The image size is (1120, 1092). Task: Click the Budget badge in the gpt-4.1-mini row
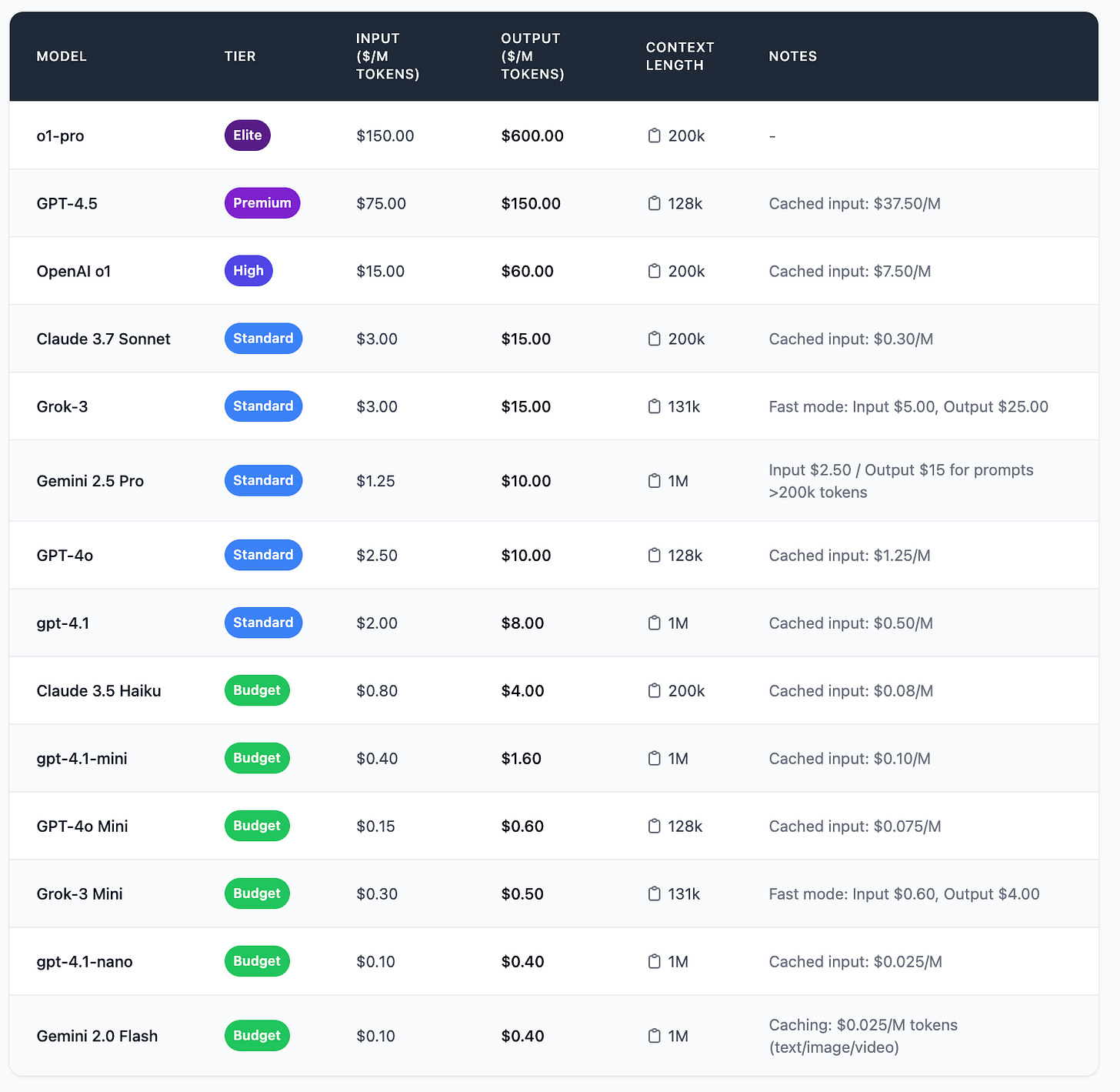(257, 758)
